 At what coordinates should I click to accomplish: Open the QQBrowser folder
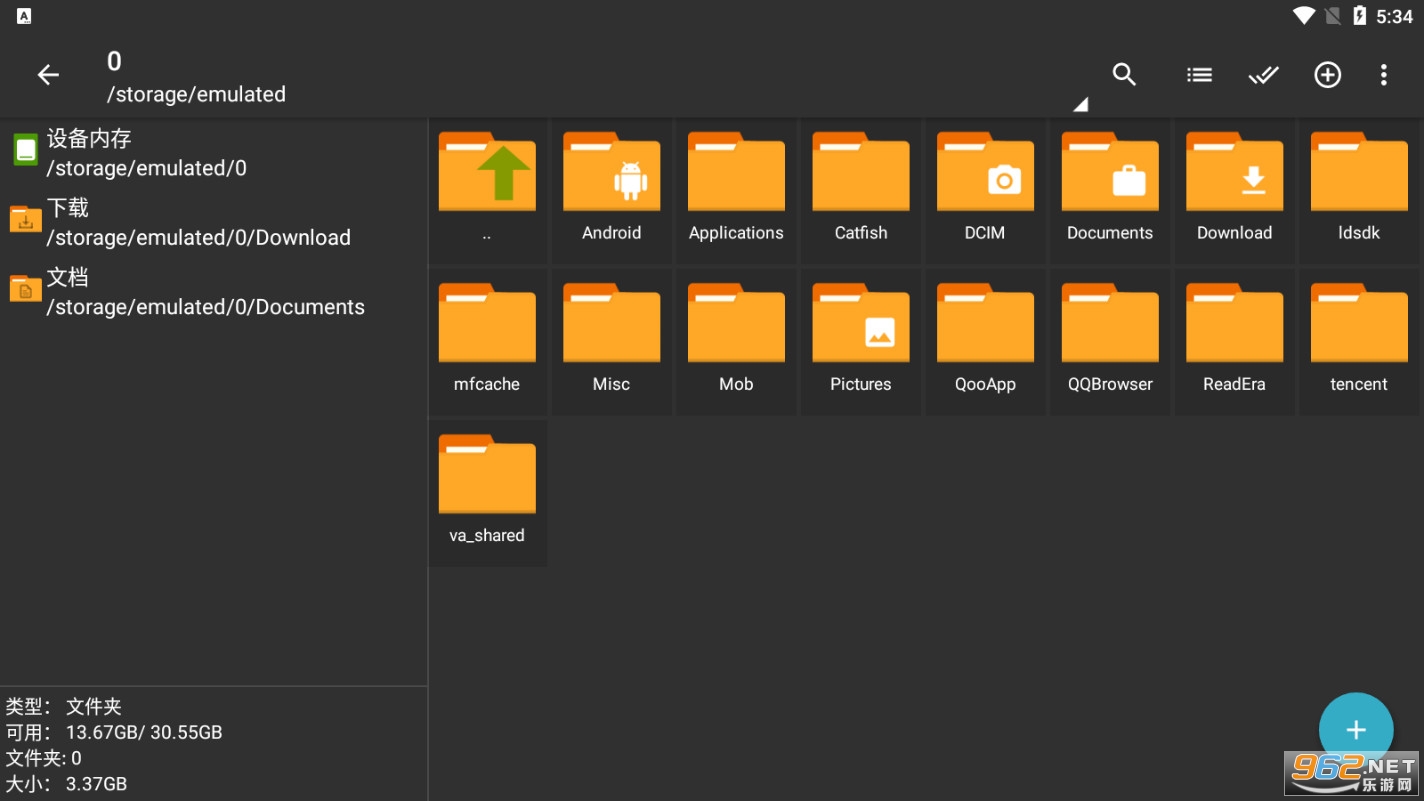[x=1110, y=341]
